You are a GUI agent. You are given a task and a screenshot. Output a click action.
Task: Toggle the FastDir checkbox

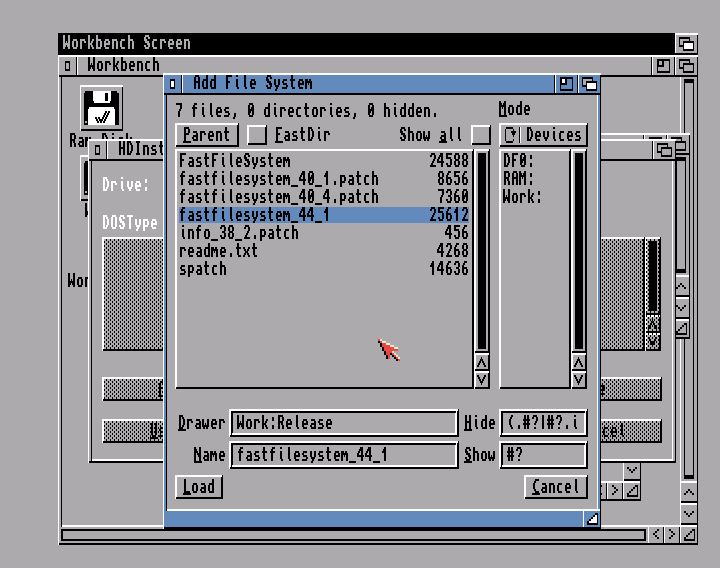257,135
